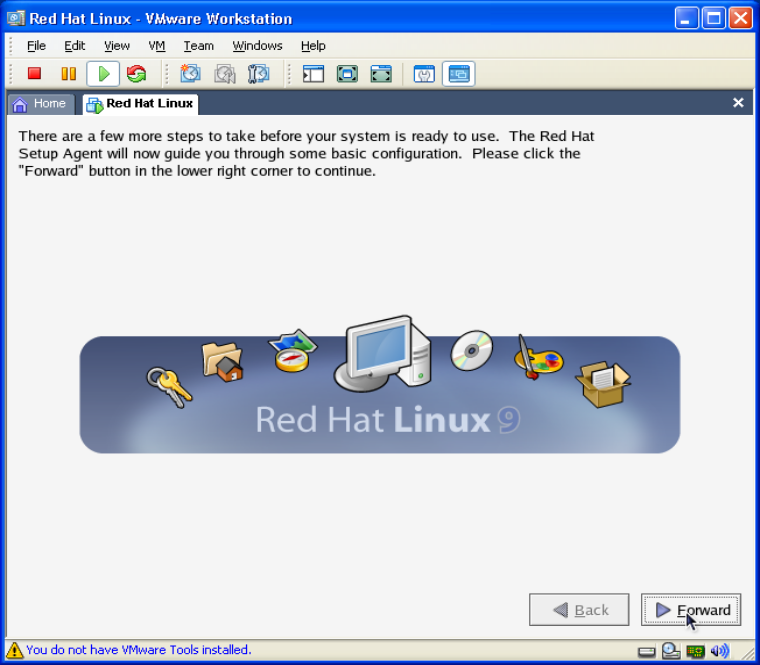Viewport: 760px width, 665px height.
Task: Click the red Power Off button
Action: click(x=34, y=73)
